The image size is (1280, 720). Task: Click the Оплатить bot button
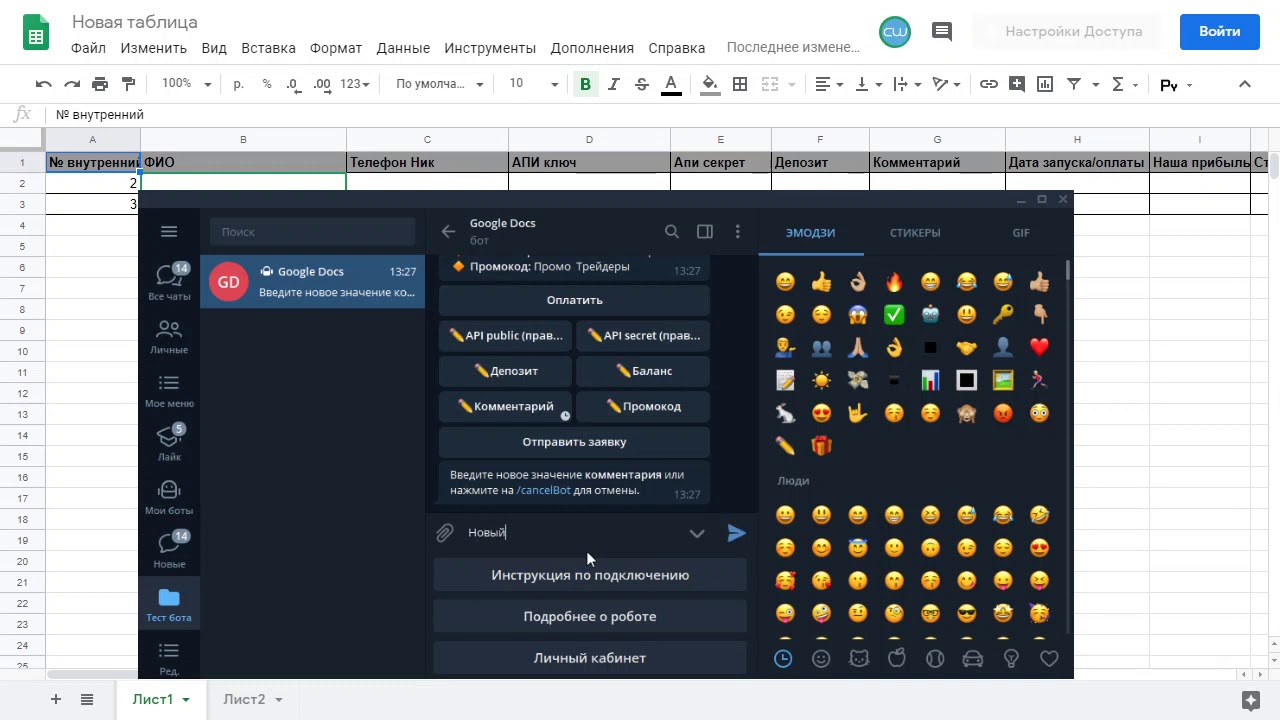click(x=574, y=300)
